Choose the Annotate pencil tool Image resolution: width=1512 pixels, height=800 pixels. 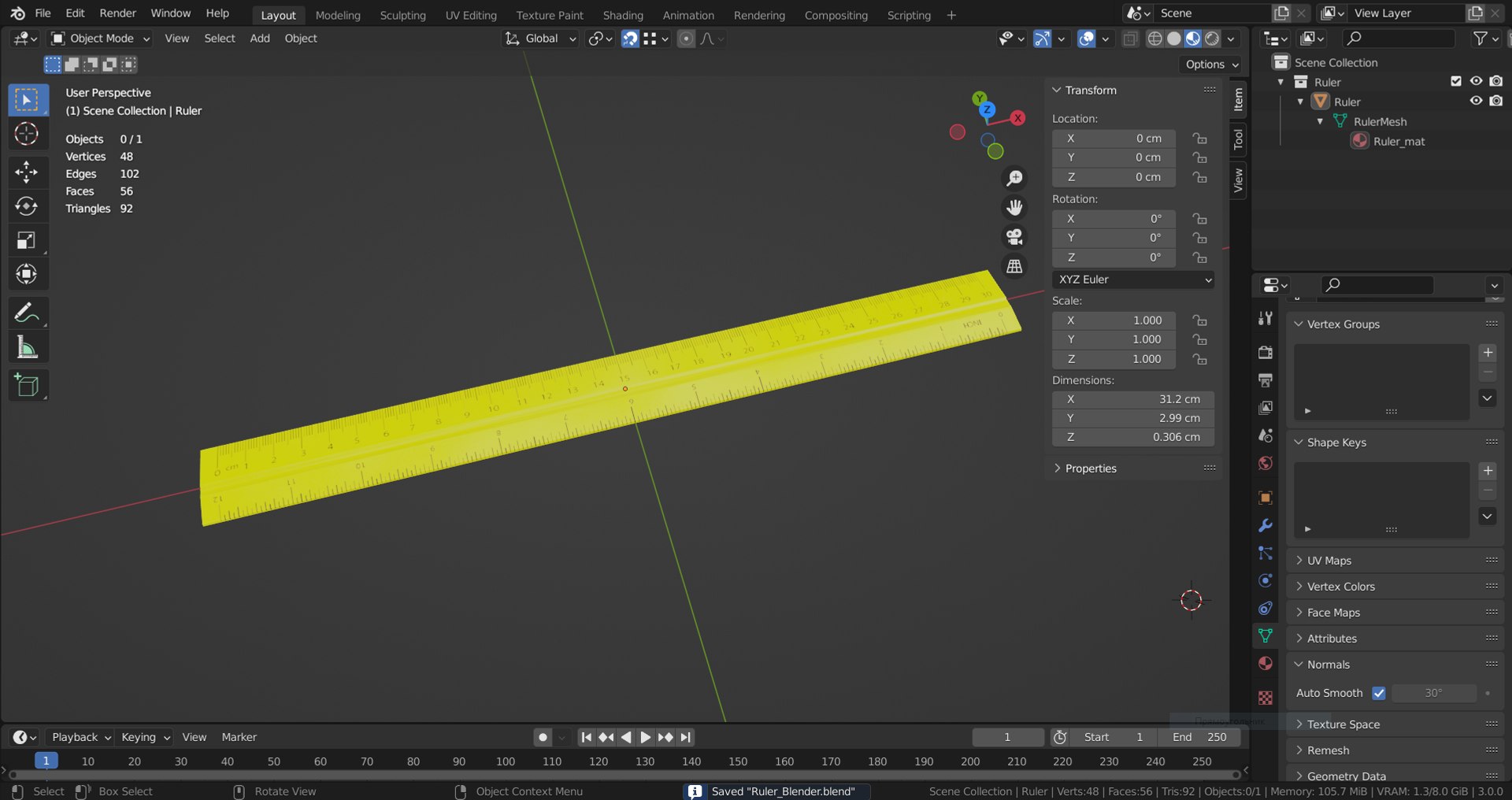click(27, 313)
